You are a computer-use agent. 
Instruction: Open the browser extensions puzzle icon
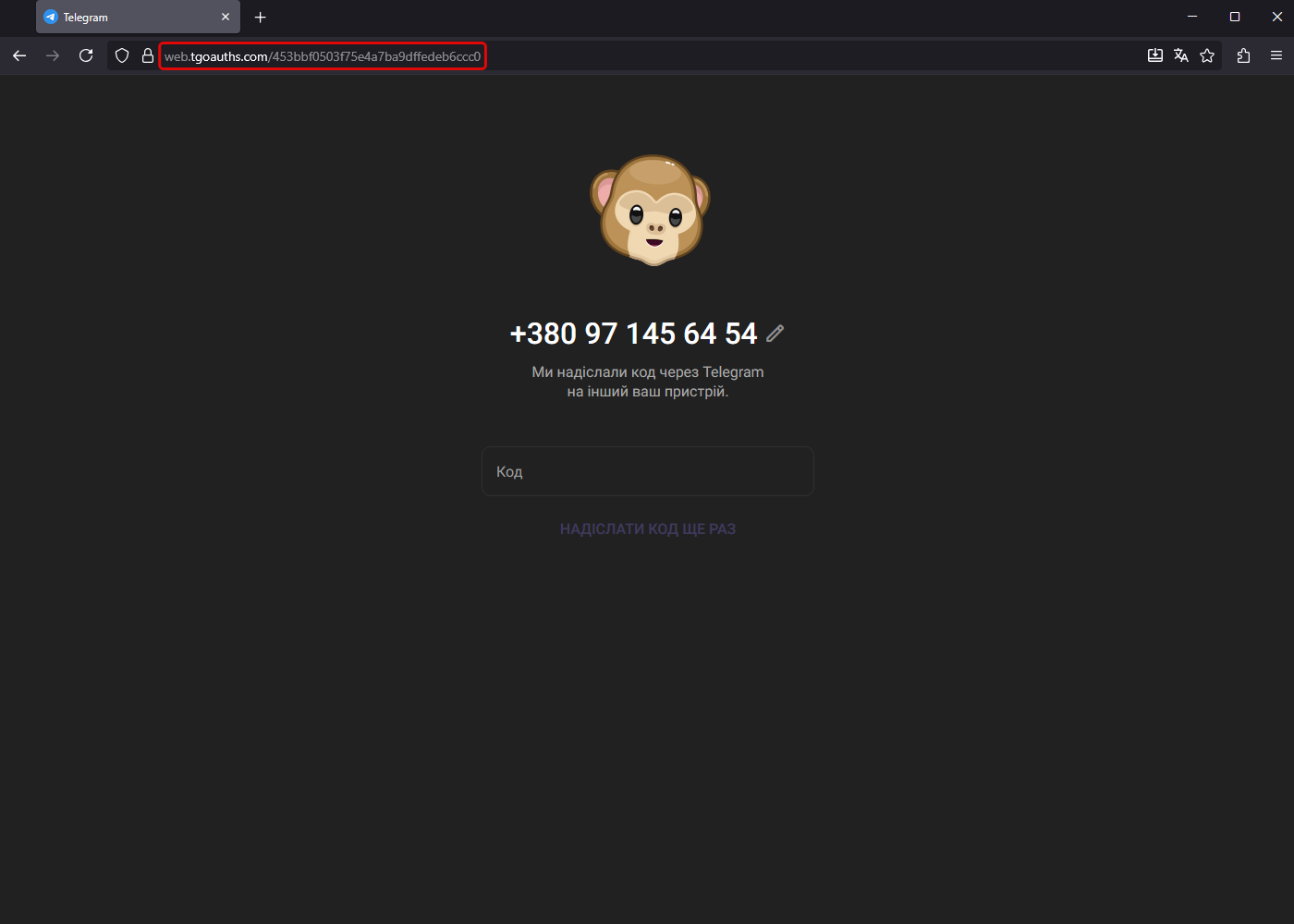point(1243,55)
